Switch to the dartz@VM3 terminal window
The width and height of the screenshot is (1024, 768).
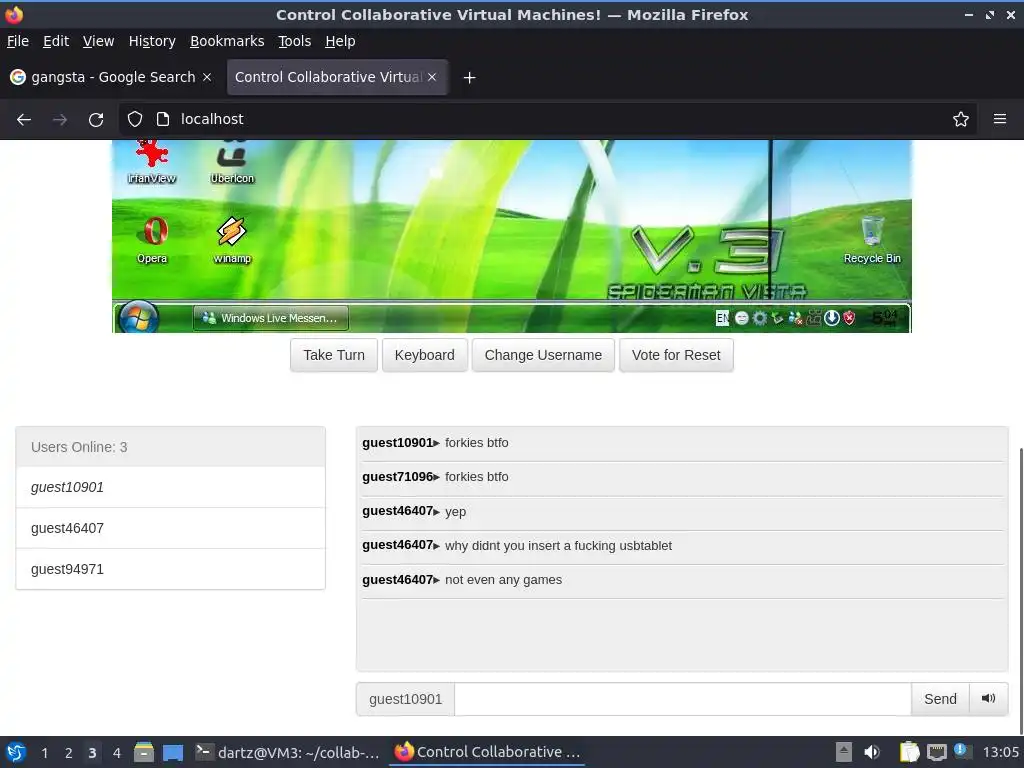288,752
